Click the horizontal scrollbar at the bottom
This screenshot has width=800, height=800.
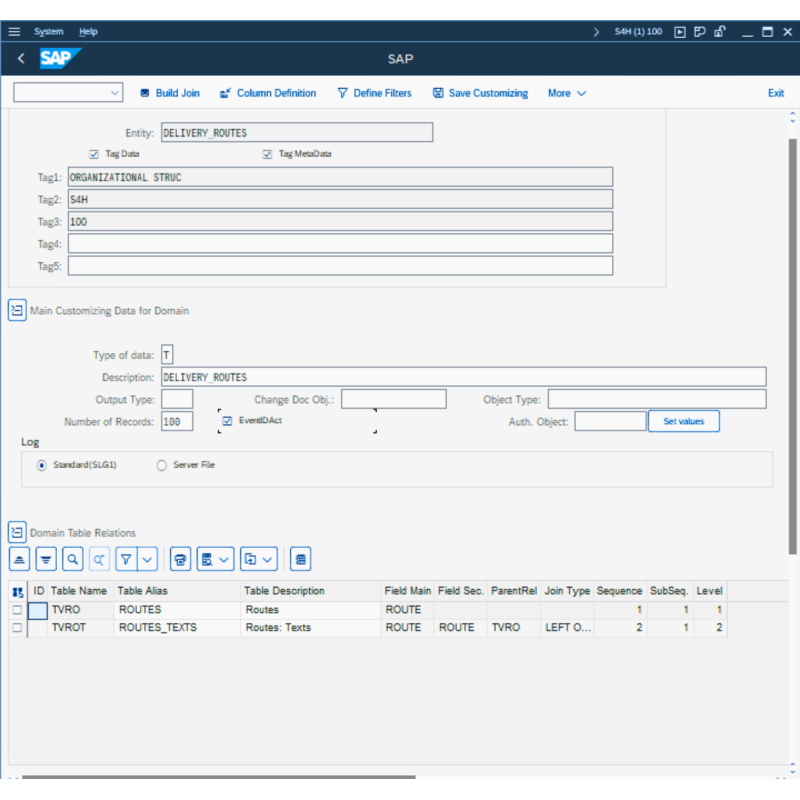click(x=218, y=777)
